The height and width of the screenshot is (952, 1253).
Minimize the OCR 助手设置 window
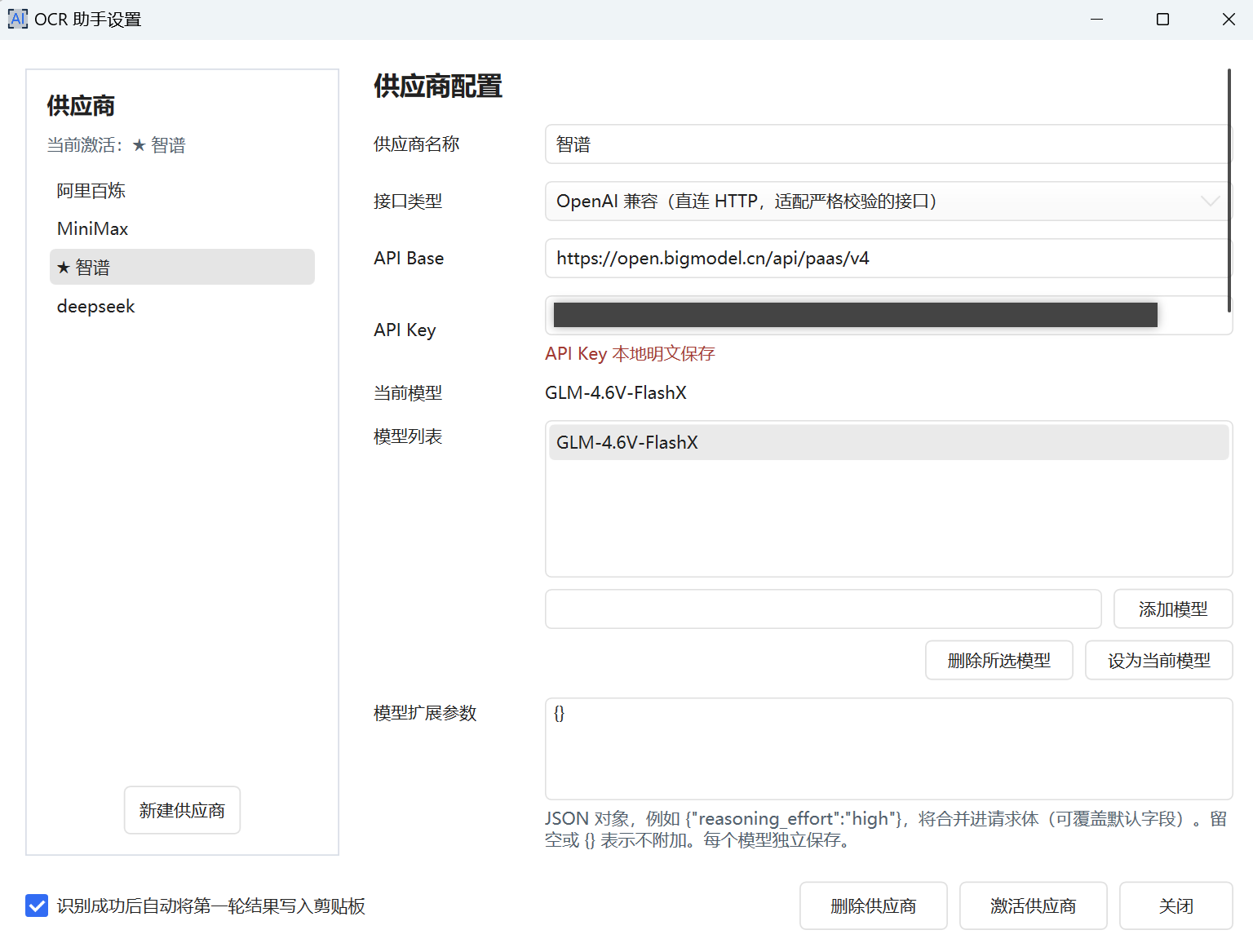click(x=1096, y=19)
